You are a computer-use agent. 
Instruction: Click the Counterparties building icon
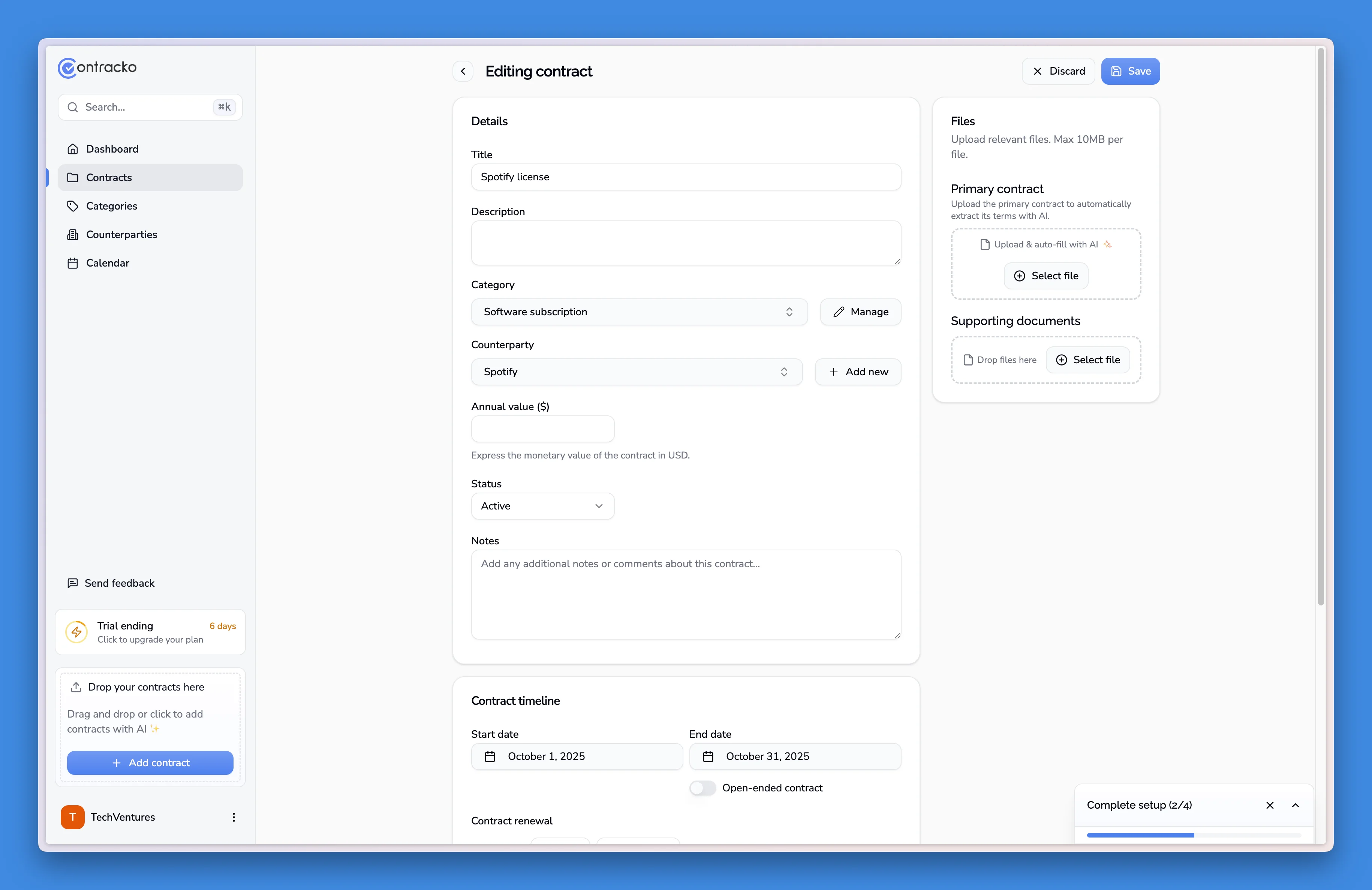(73, 235)
